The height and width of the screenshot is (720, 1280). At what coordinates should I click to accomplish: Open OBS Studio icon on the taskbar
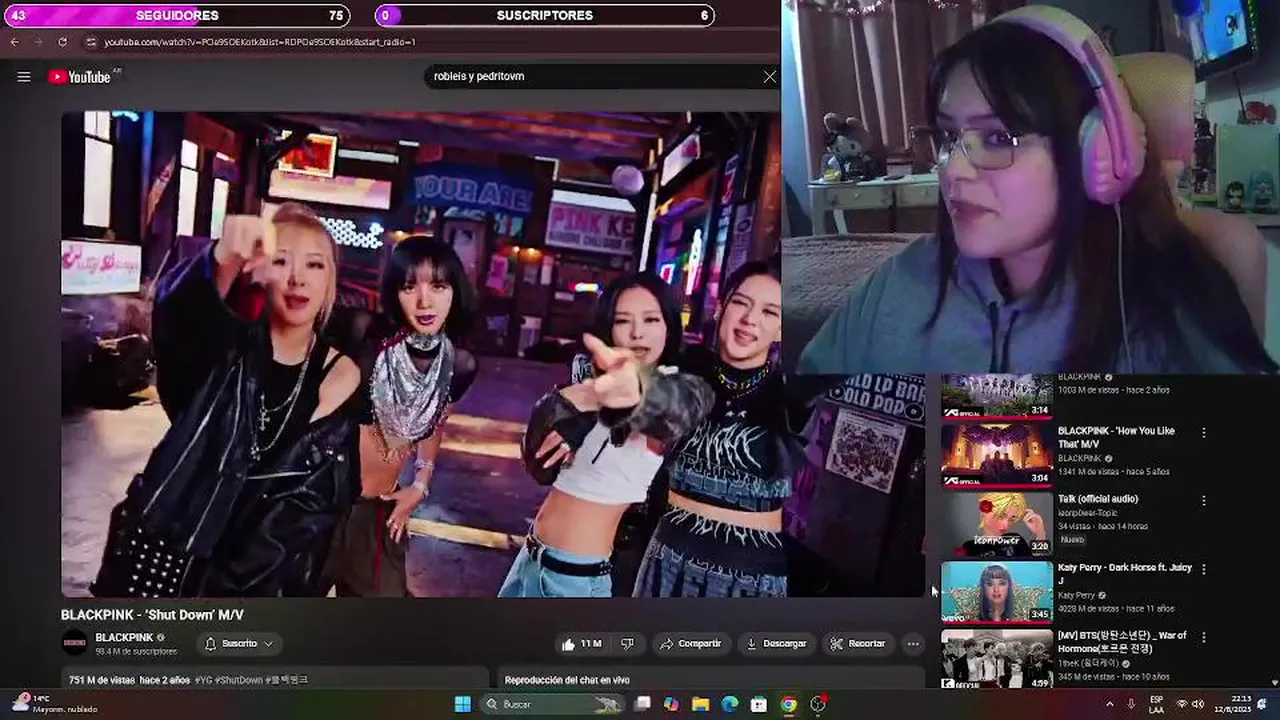[818, 704]
